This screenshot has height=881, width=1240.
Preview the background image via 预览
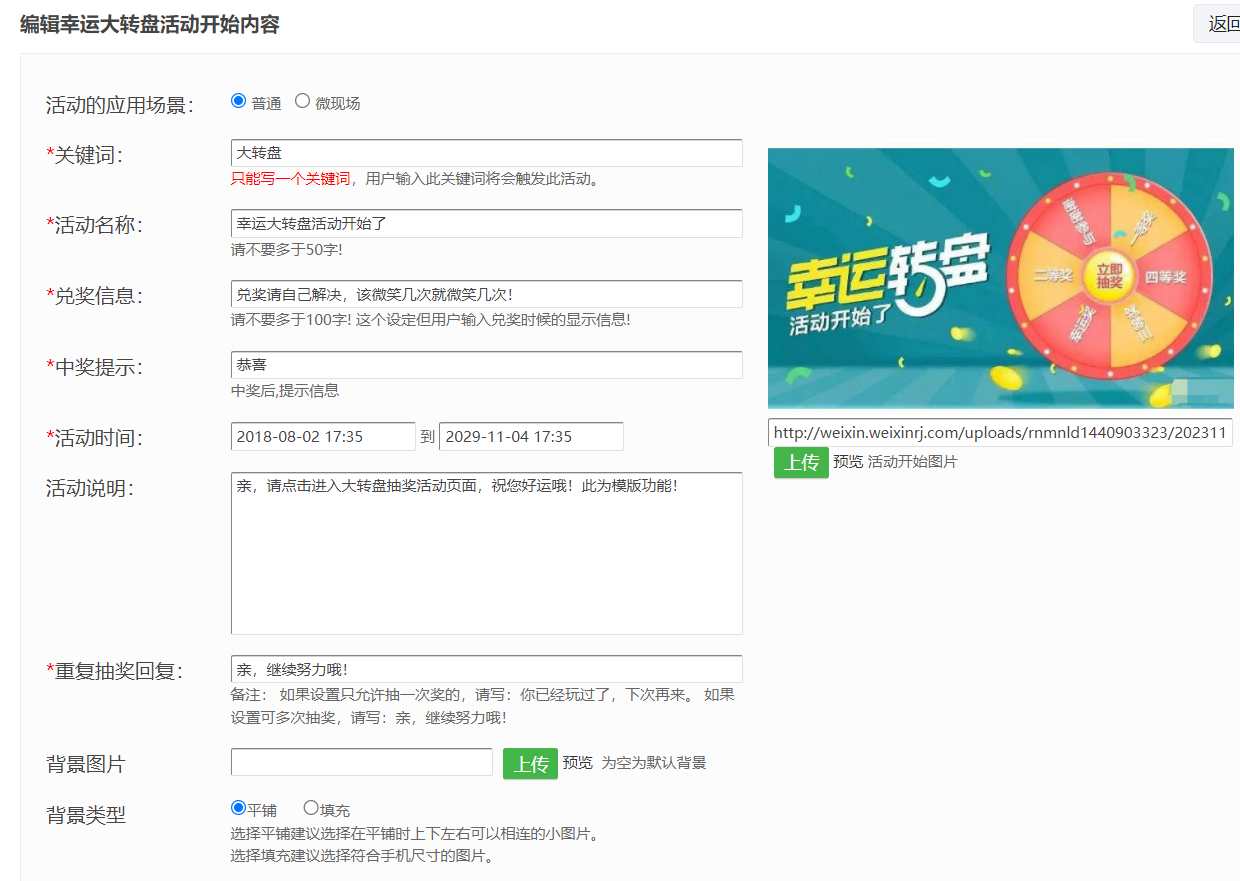(x=577, y=763)
